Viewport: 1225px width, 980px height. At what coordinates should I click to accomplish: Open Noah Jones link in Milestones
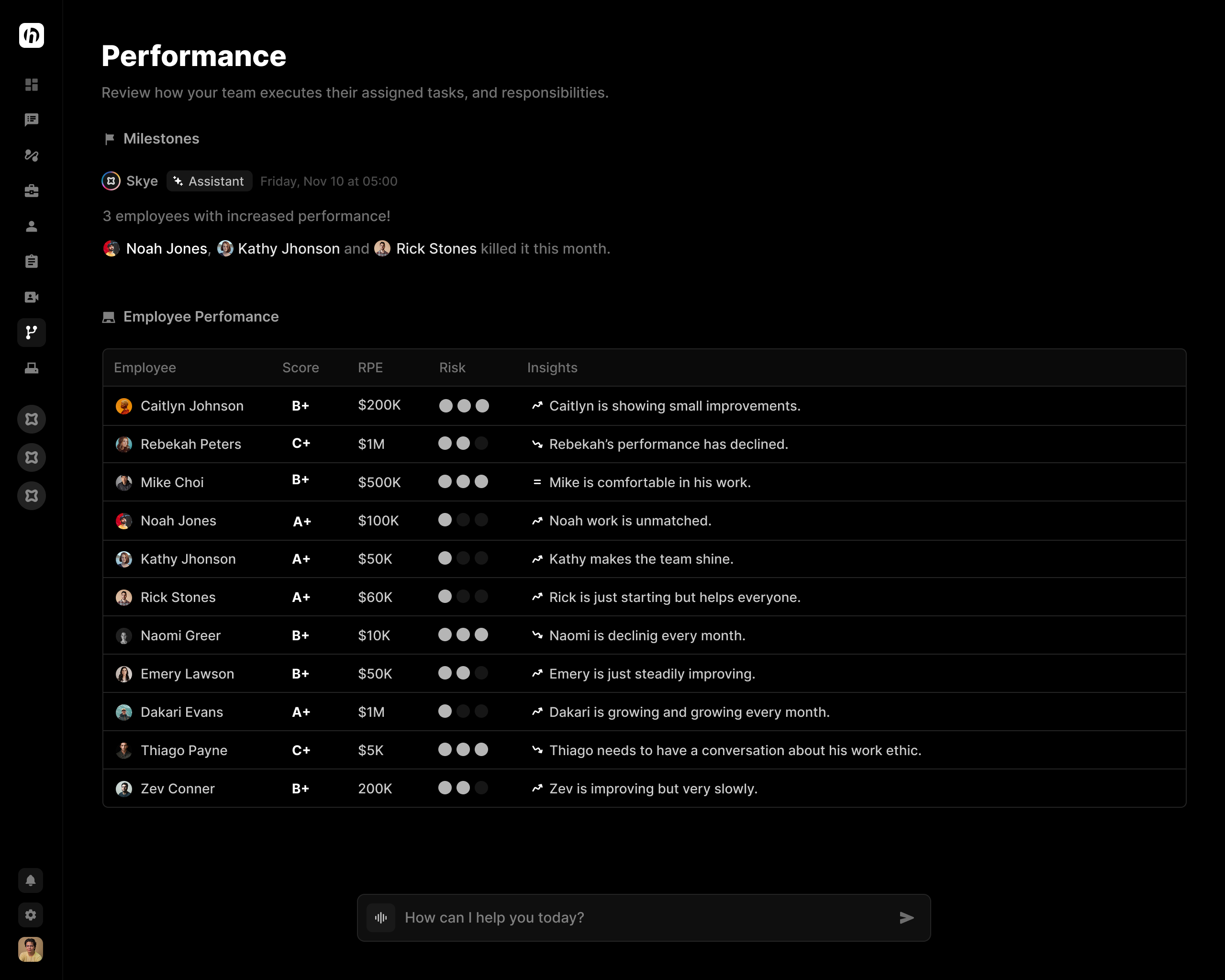point(166,249)
